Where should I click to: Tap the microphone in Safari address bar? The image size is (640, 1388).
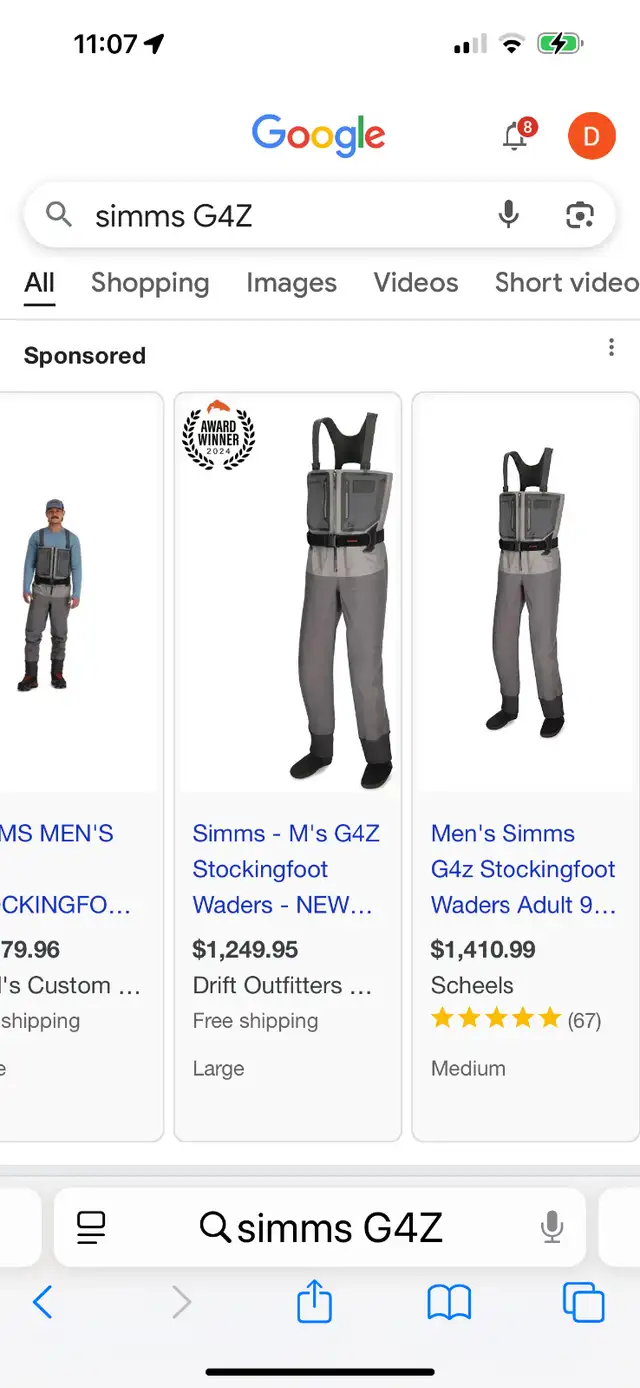click(x=552, y=1227)
